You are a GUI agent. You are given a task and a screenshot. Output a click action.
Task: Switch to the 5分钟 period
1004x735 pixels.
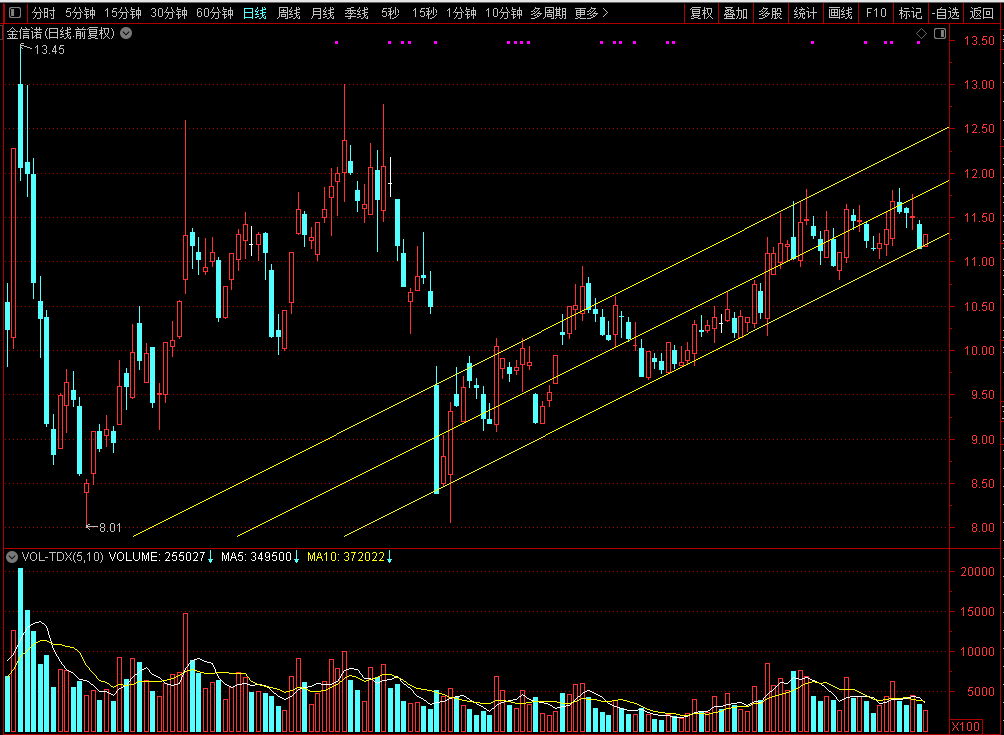80,13
